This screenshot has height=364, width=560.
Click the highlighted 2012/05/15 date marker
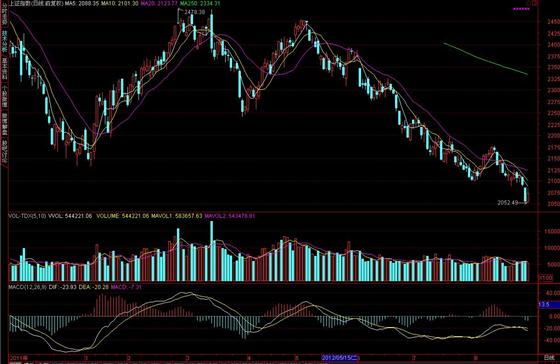click(x=340, y=357)
